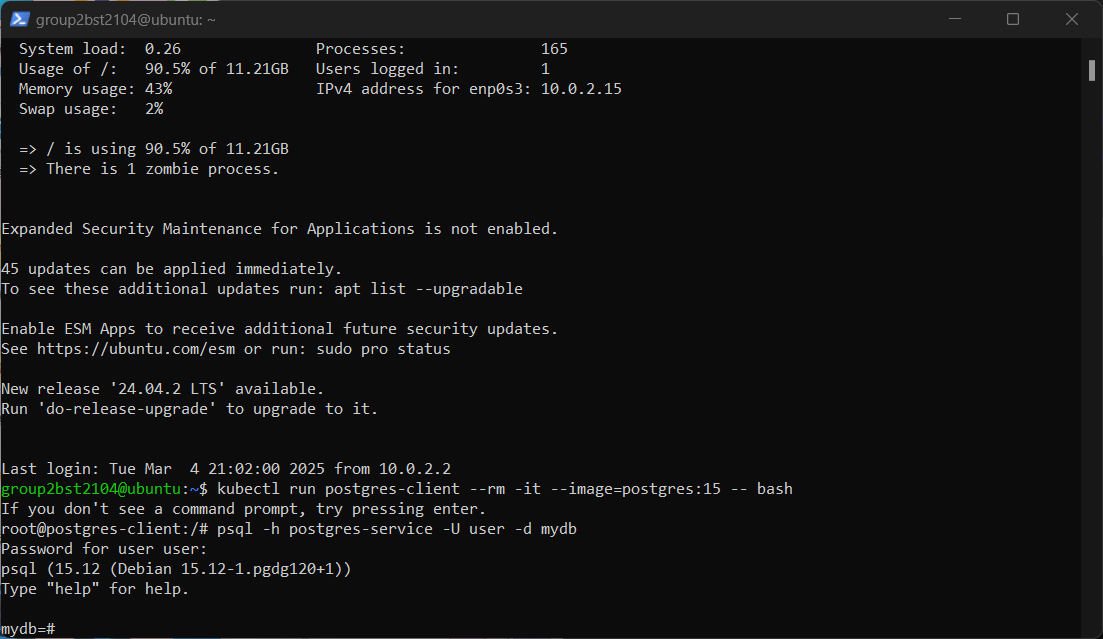1103x639 pixels.
Task: Open the https://ubuntu.com/esm link
Action: (136, 349)
